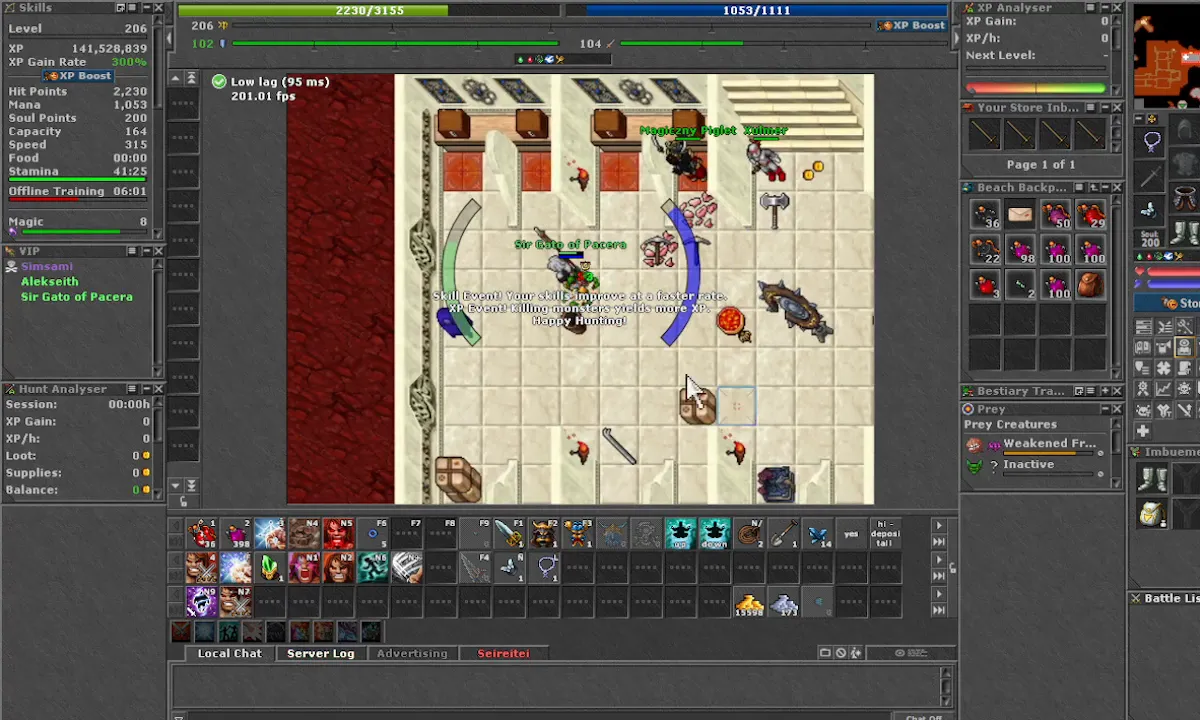Toggle the circle beside Inactive prey row

1101,476
